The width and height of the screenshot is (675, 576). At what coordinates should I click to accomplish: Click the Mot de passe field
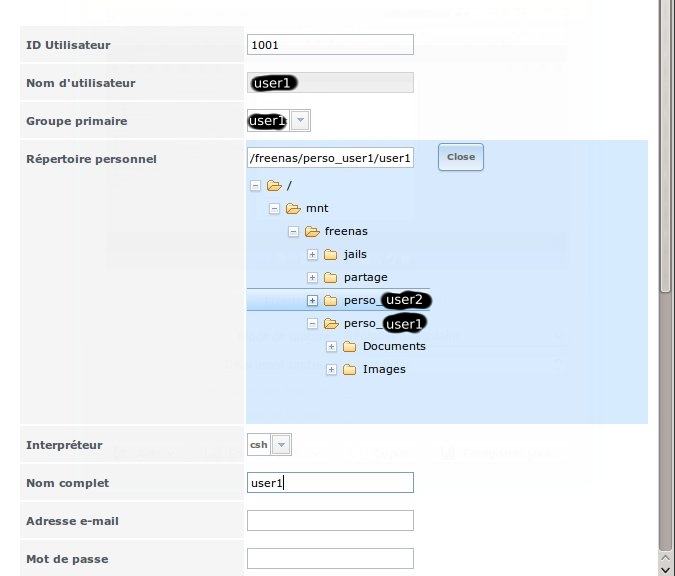coord(329,558)
